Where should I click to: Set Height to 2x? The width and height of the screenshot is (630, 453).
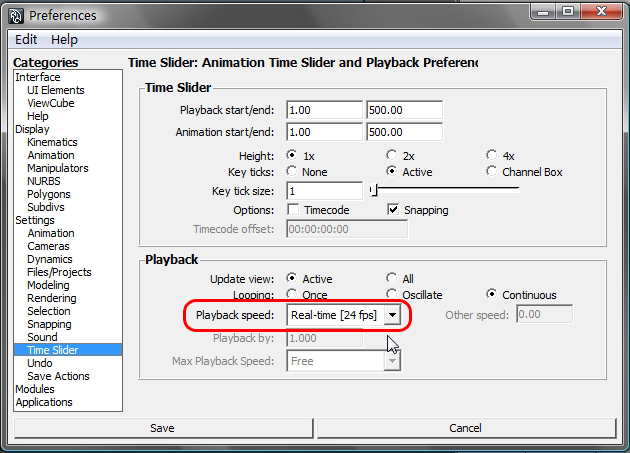point(391,155)
